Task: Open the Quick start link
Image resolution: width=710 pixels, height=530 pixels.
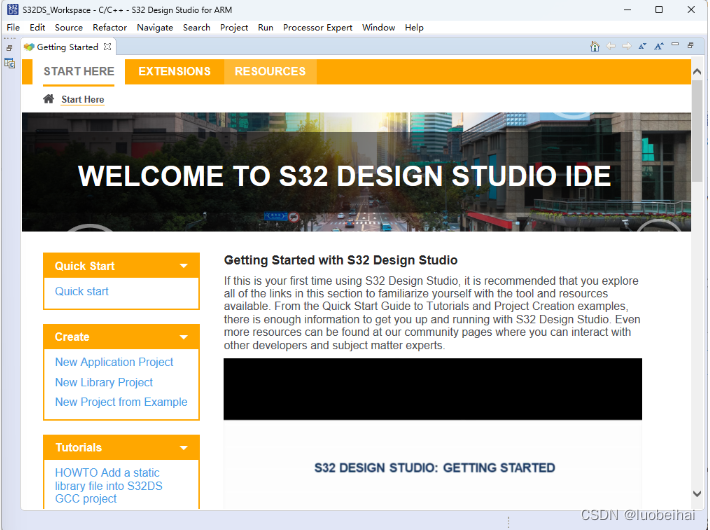Action: tap(82, 291)
